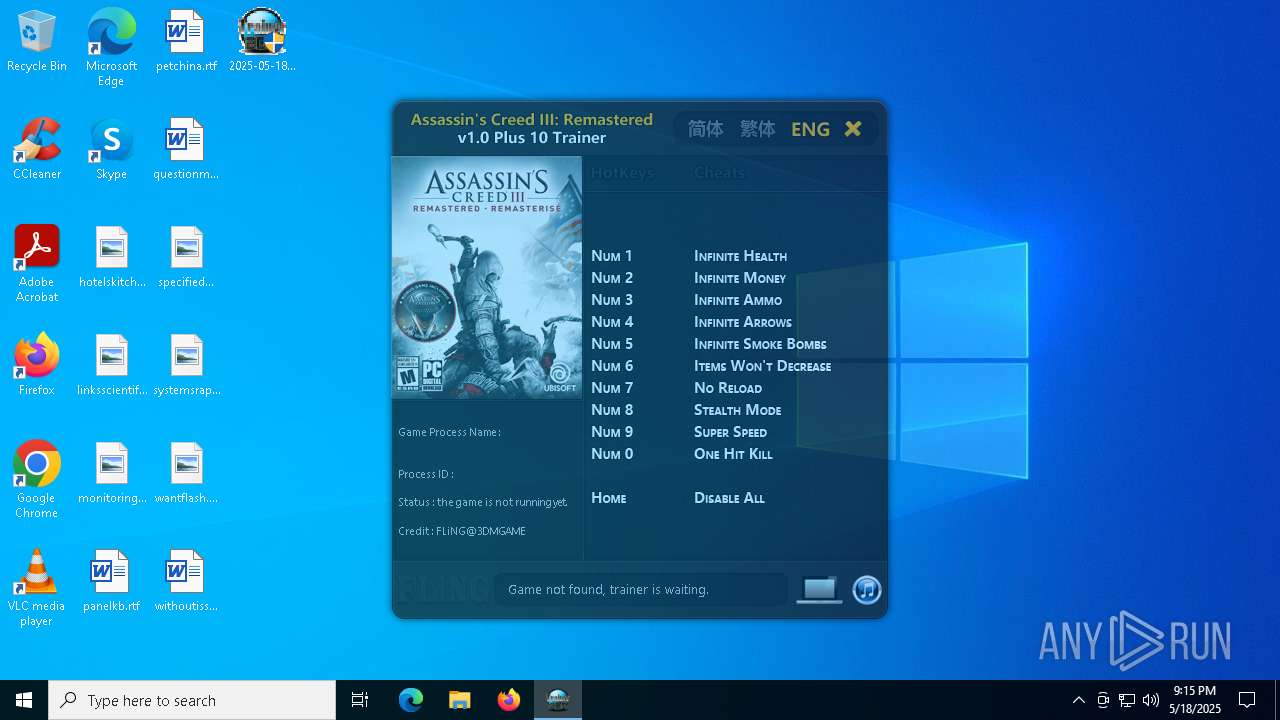Click the Num 6 hotkey label

tap(612, 366)
